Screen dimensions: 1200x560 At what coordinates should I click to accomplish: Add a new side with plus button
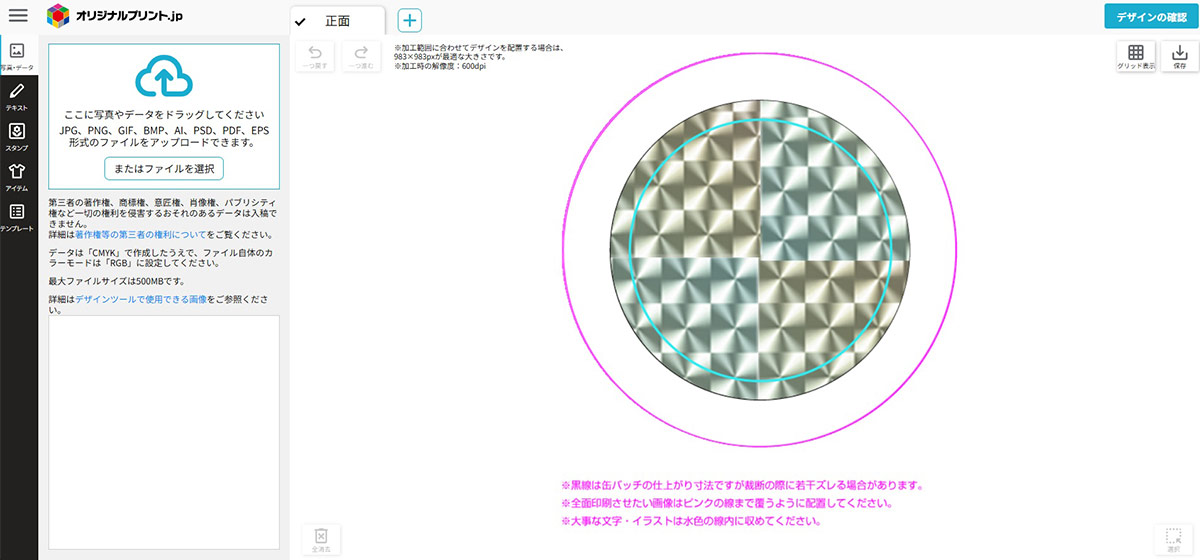tap(410, 20)
